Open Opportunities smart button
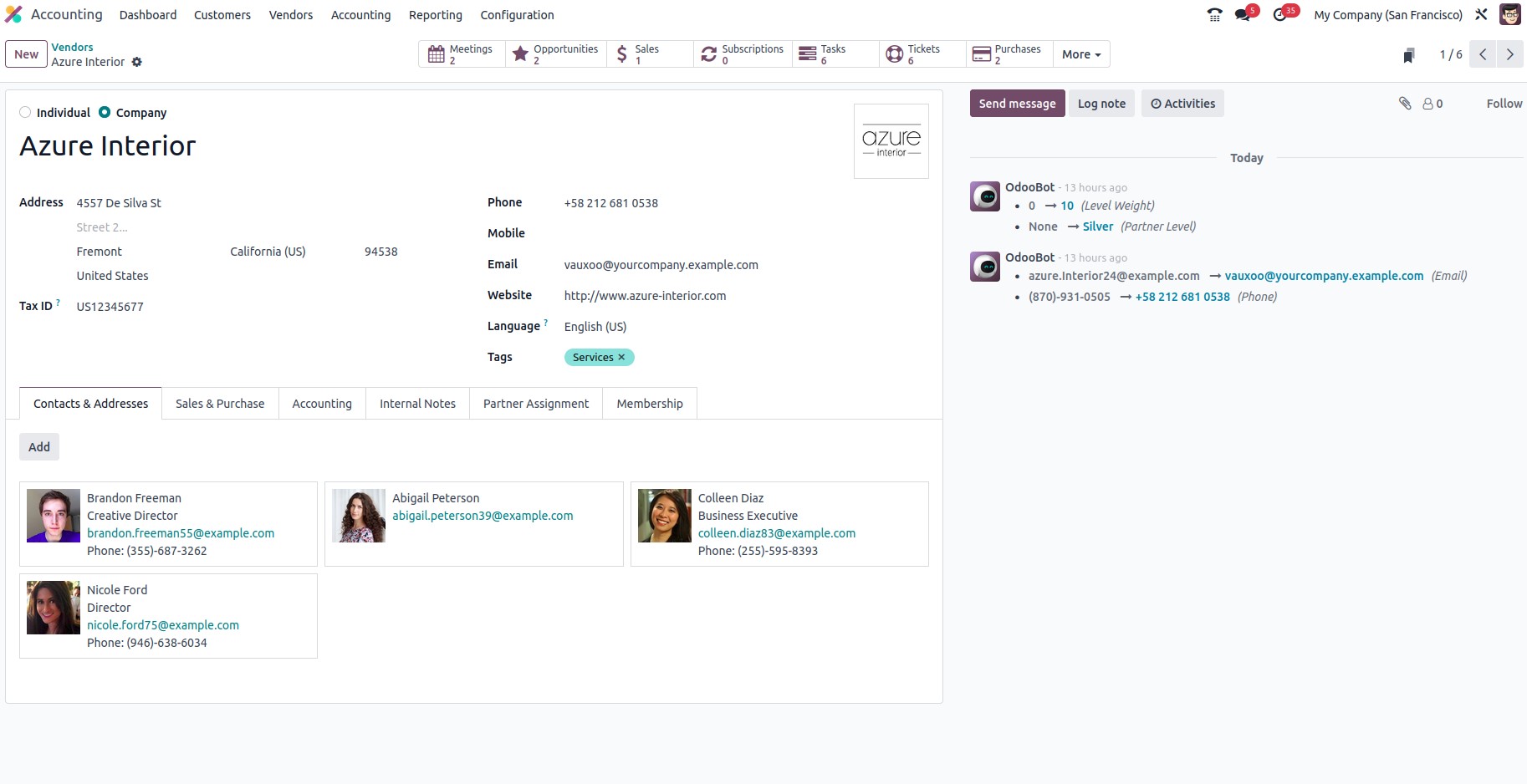 [x=556, y=54]
